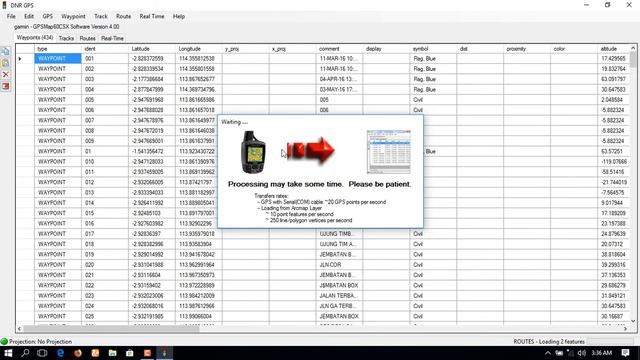Click the 'comment' column header
Viewport: 640px width, 360px height.
(339, 49)
